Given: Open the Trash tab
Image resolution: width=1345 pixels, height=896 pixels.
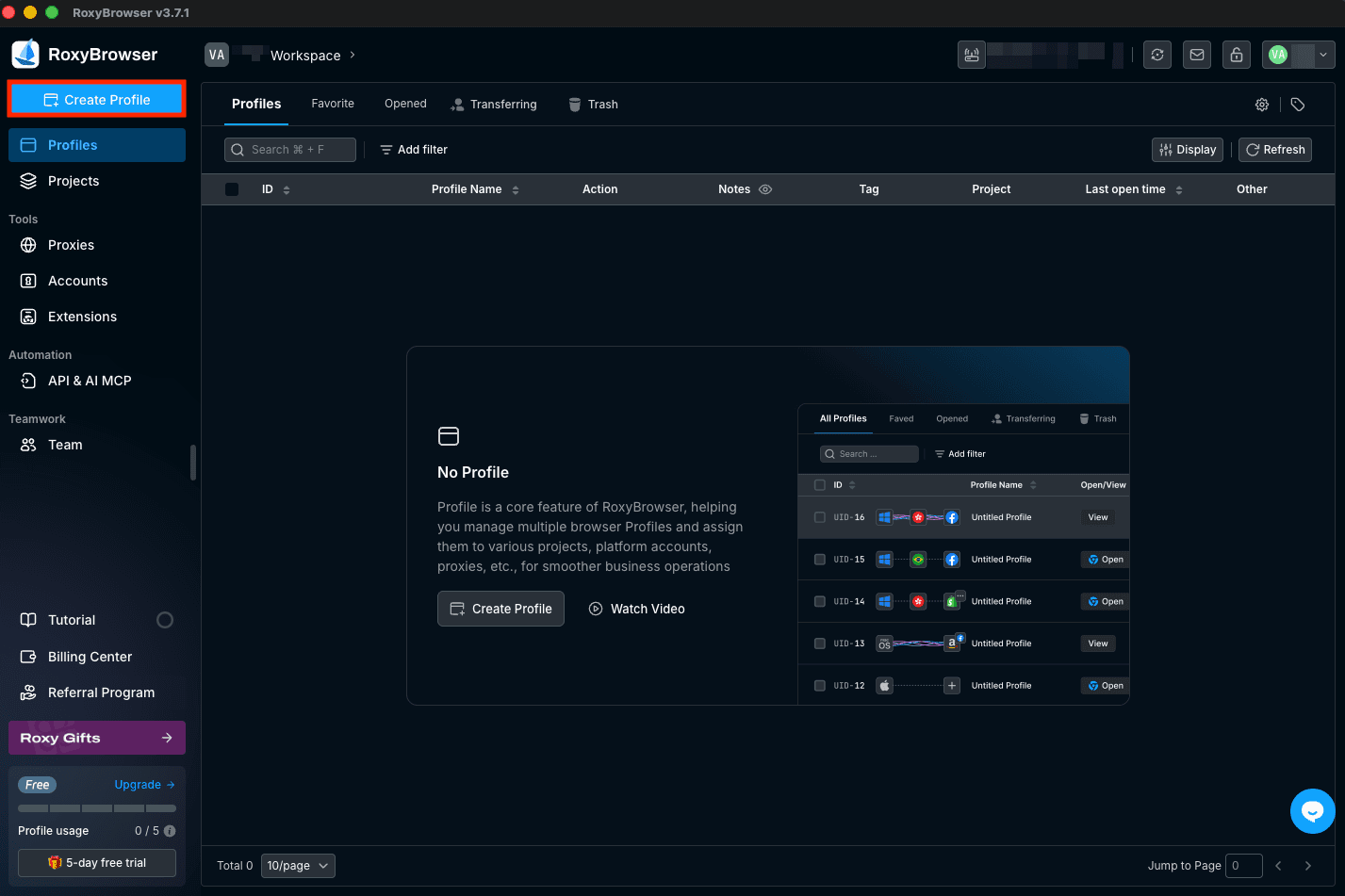Looking at the screenshot, I should [593, 104].
